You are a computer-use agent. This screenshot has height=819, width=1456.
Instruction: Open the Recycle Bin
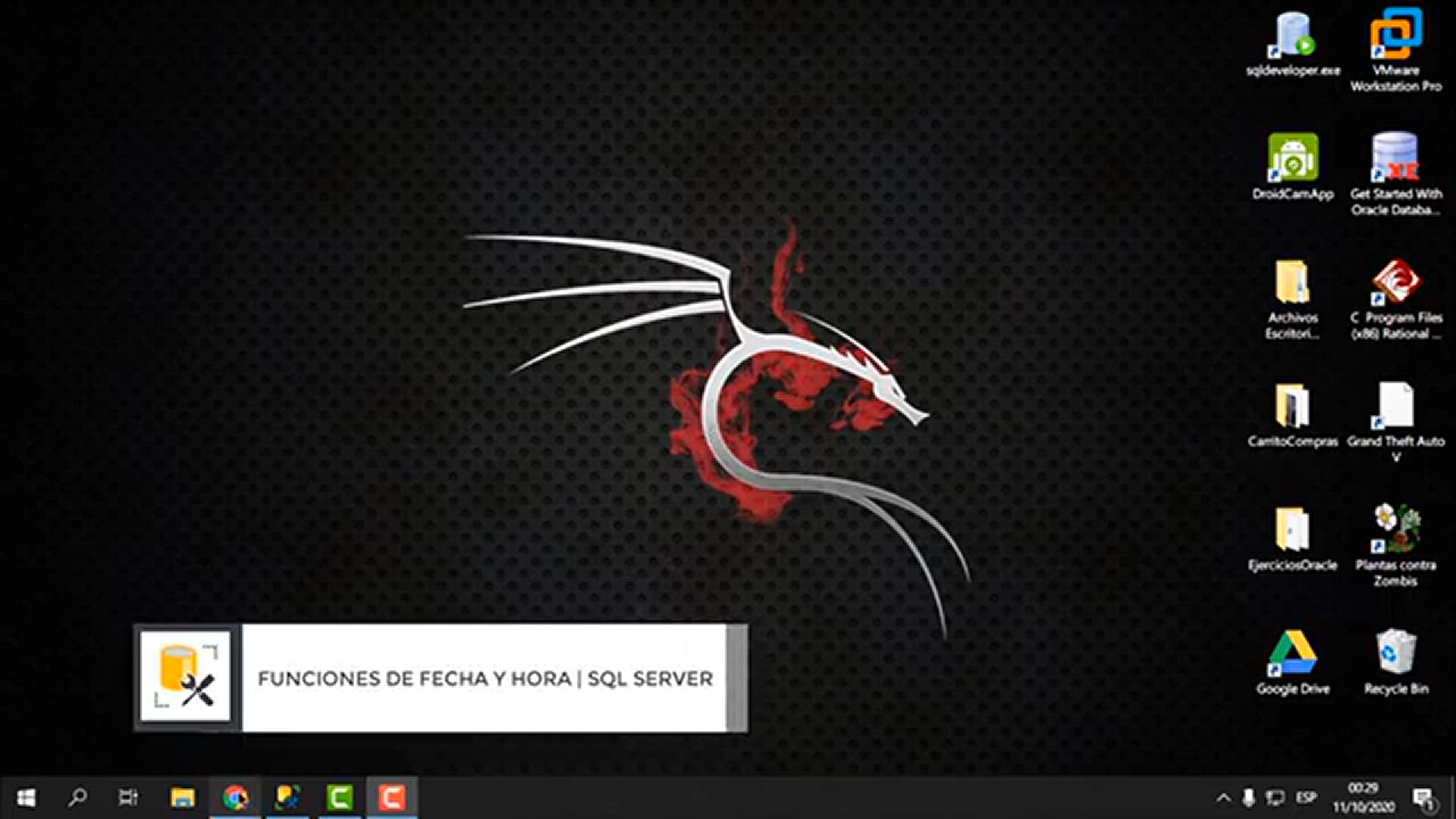tap(1396, 663)
